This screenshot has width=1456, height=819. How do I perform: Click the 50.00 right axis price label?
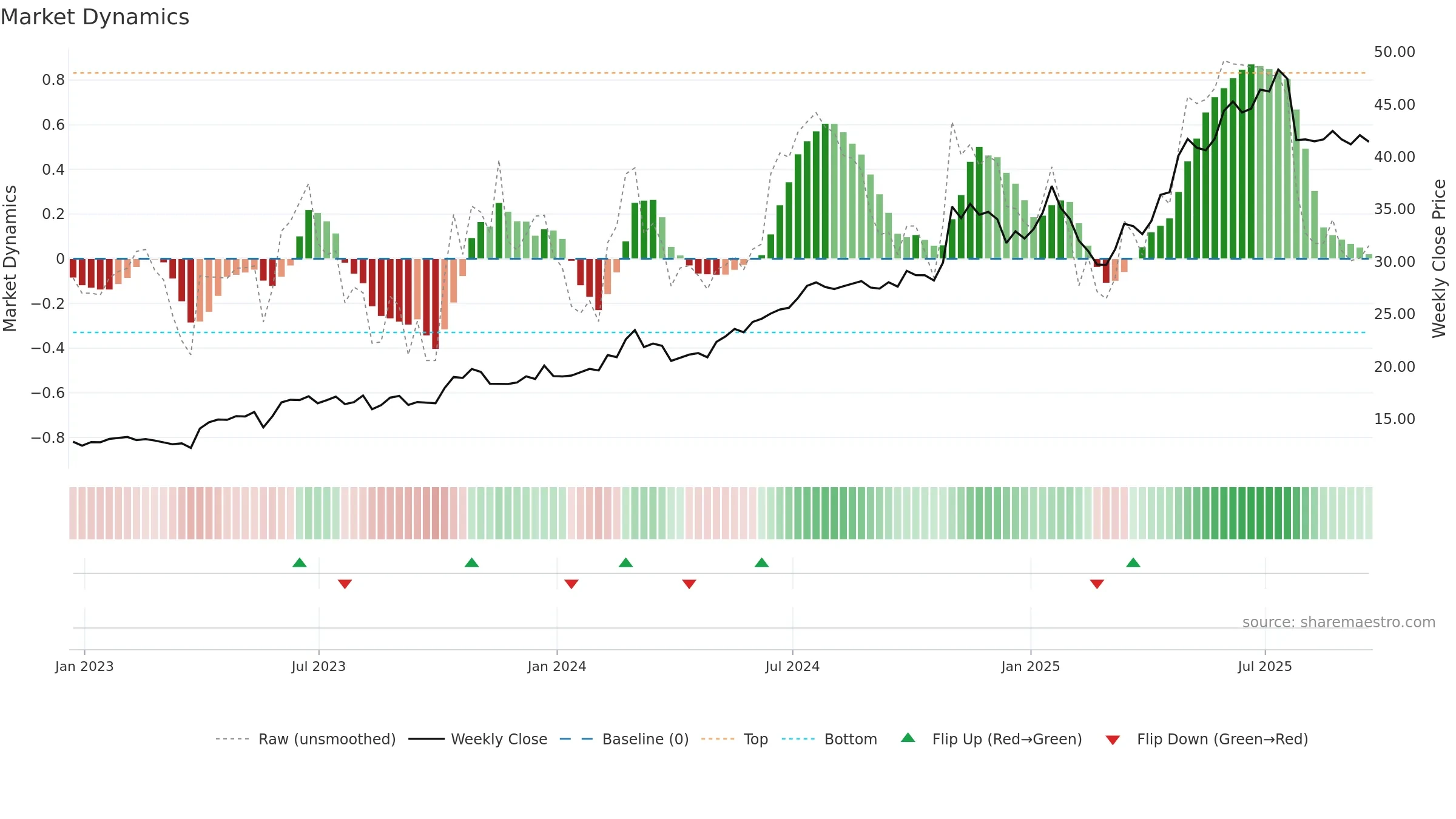1395,52
